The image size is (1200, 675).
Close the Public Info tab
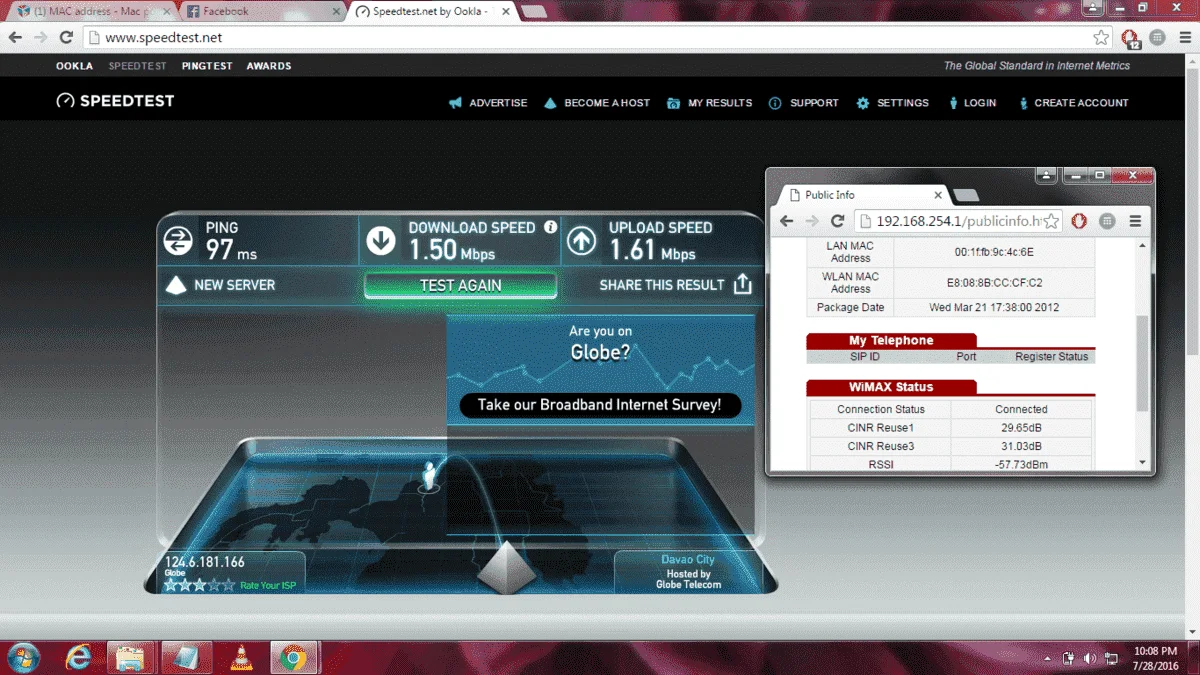[x=938, y=195]
